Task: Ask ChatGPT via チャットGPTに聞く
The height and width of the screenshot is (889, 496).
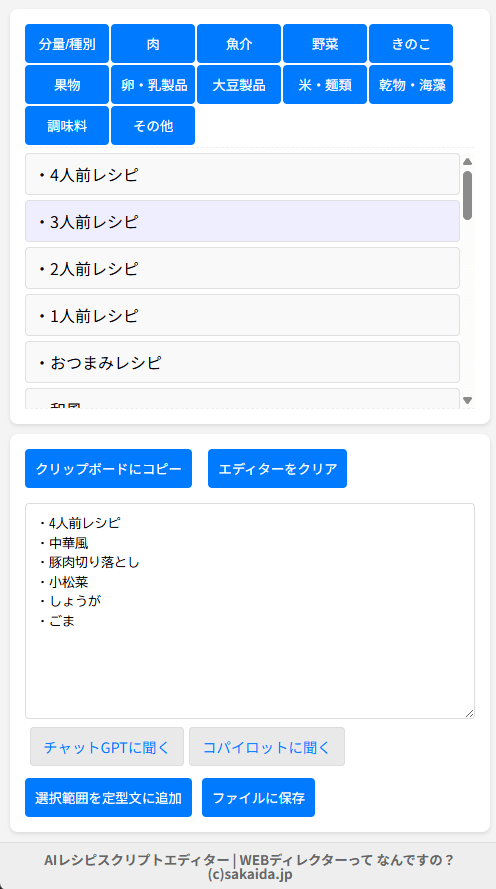Action: [107, 747]
